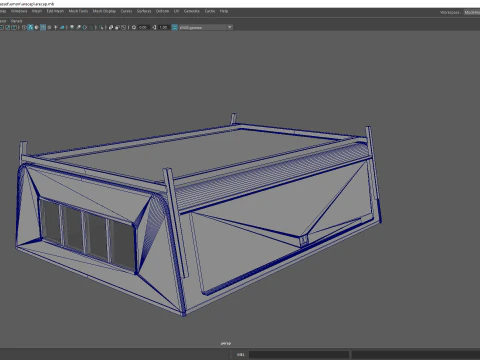Click the gamma value field 1.00
Viewport: 480px width, 360px height.
[163, 27]
